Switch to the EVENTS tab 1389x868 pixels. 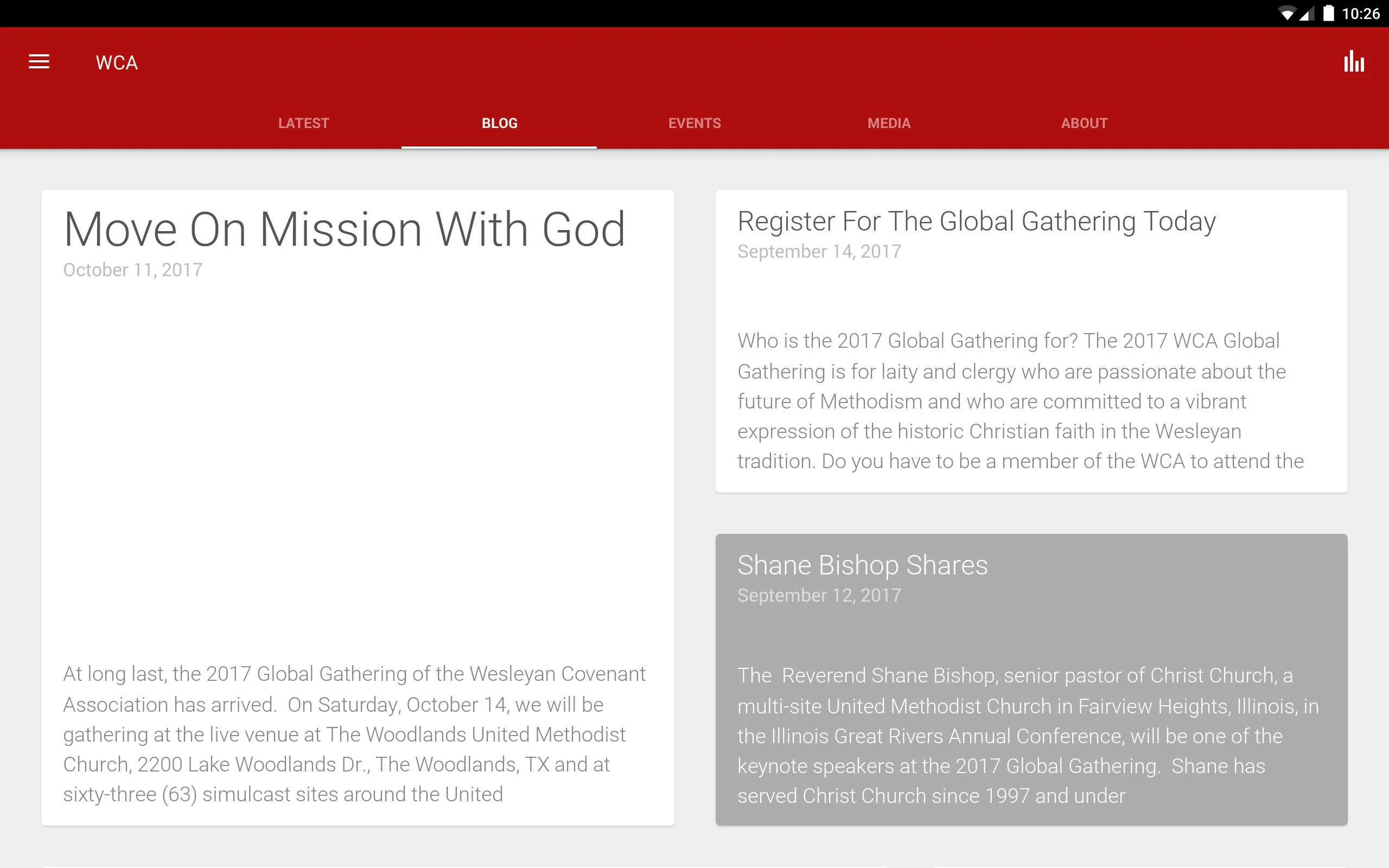tap(695, 122)
